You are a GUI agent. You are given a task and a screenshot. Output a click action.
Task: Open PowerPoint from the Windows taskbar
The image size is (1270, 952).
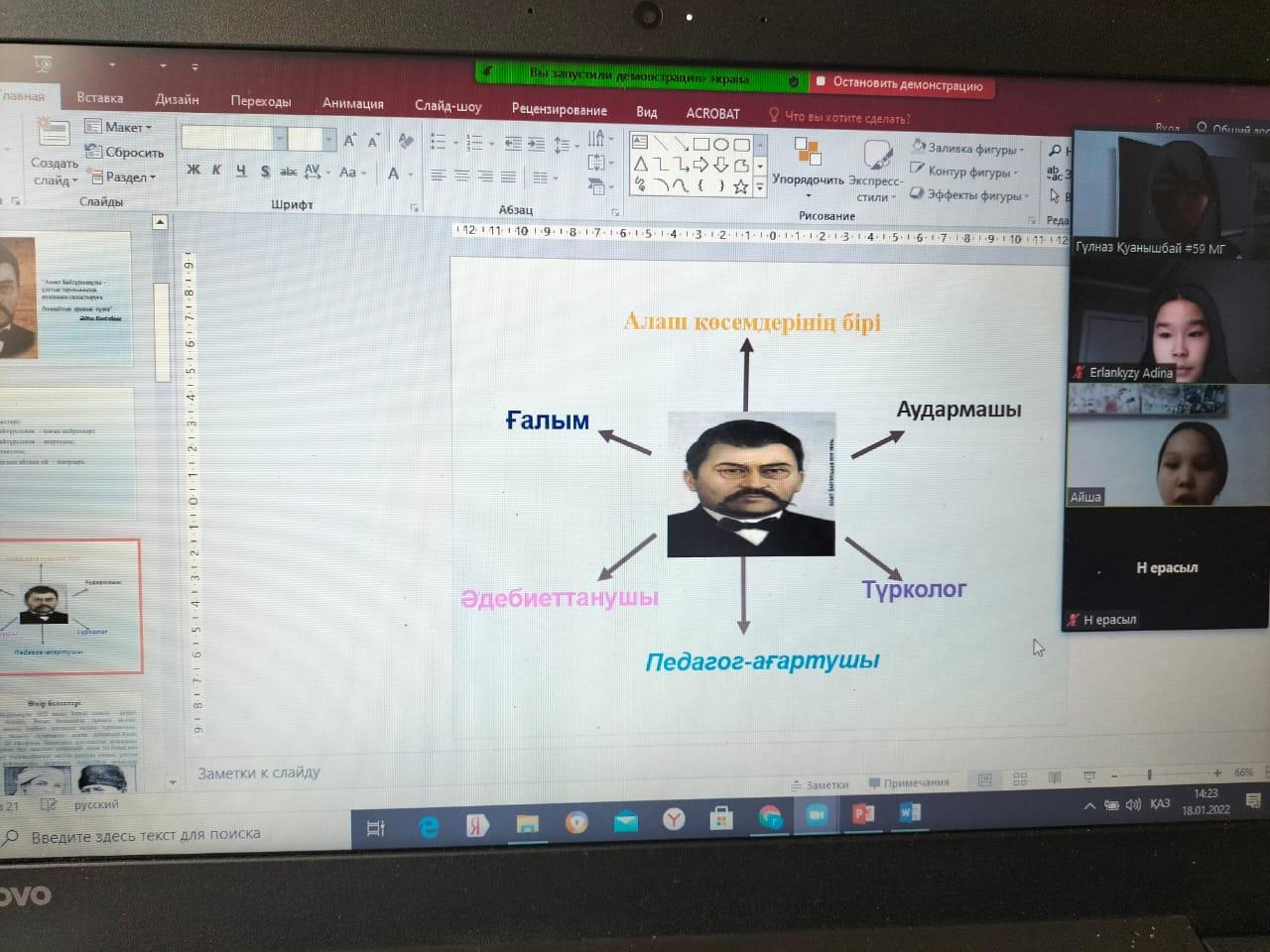click(x=862, y=814)
